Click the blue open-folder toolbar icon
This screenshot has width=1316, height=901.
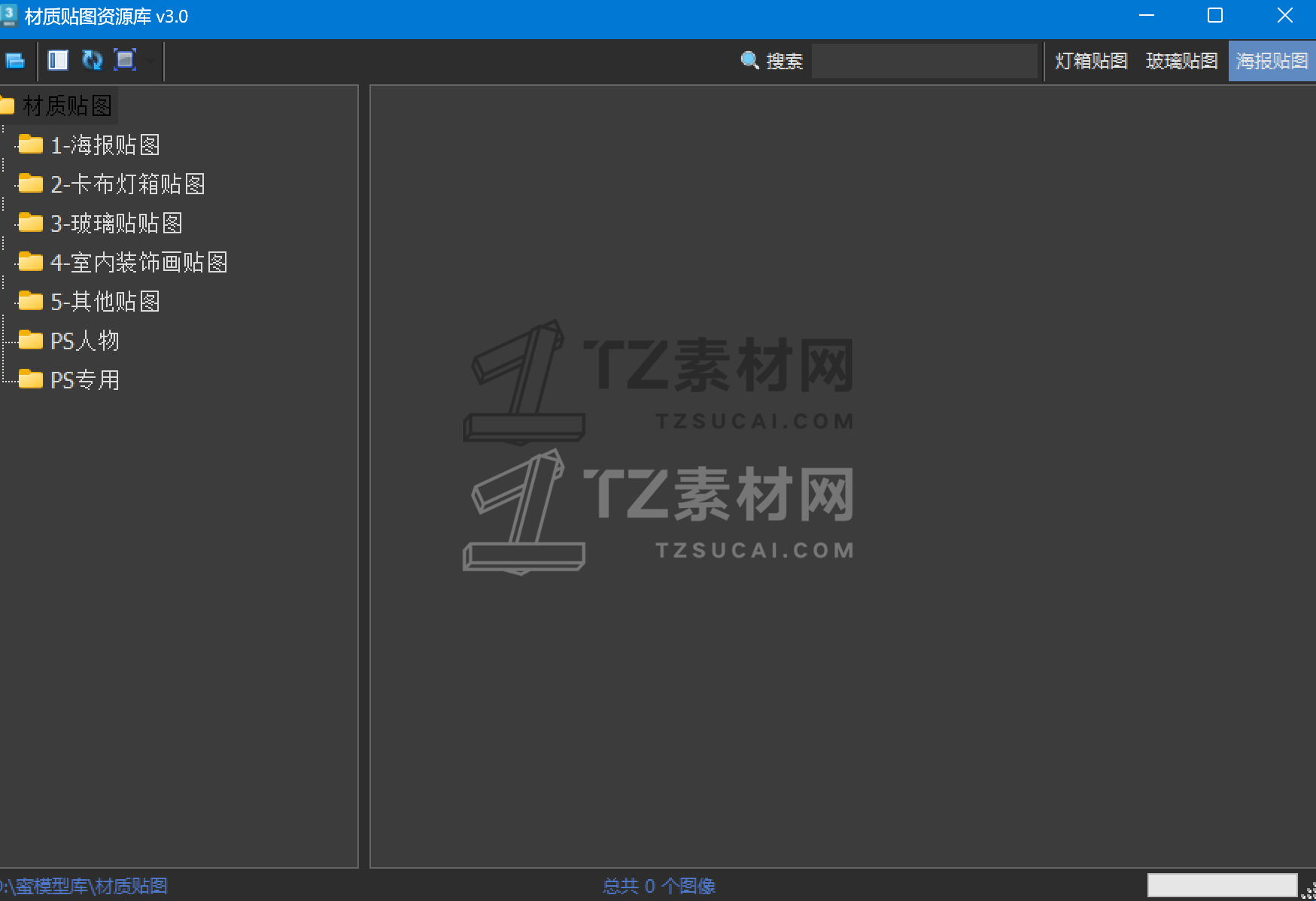click(x=15, y=60)
